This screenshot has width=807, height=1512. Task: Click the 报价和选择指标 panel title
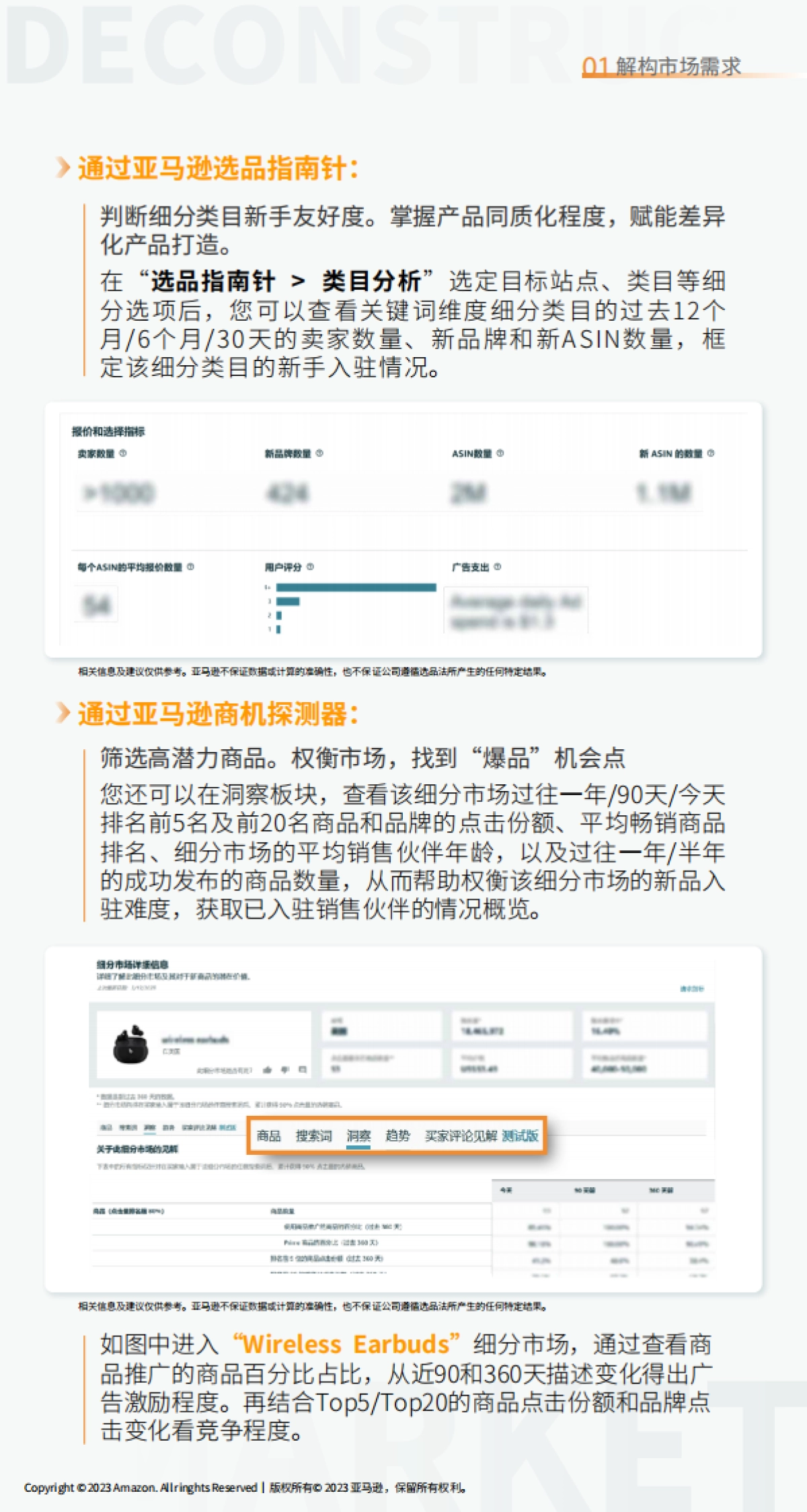[x=108, y=432]
